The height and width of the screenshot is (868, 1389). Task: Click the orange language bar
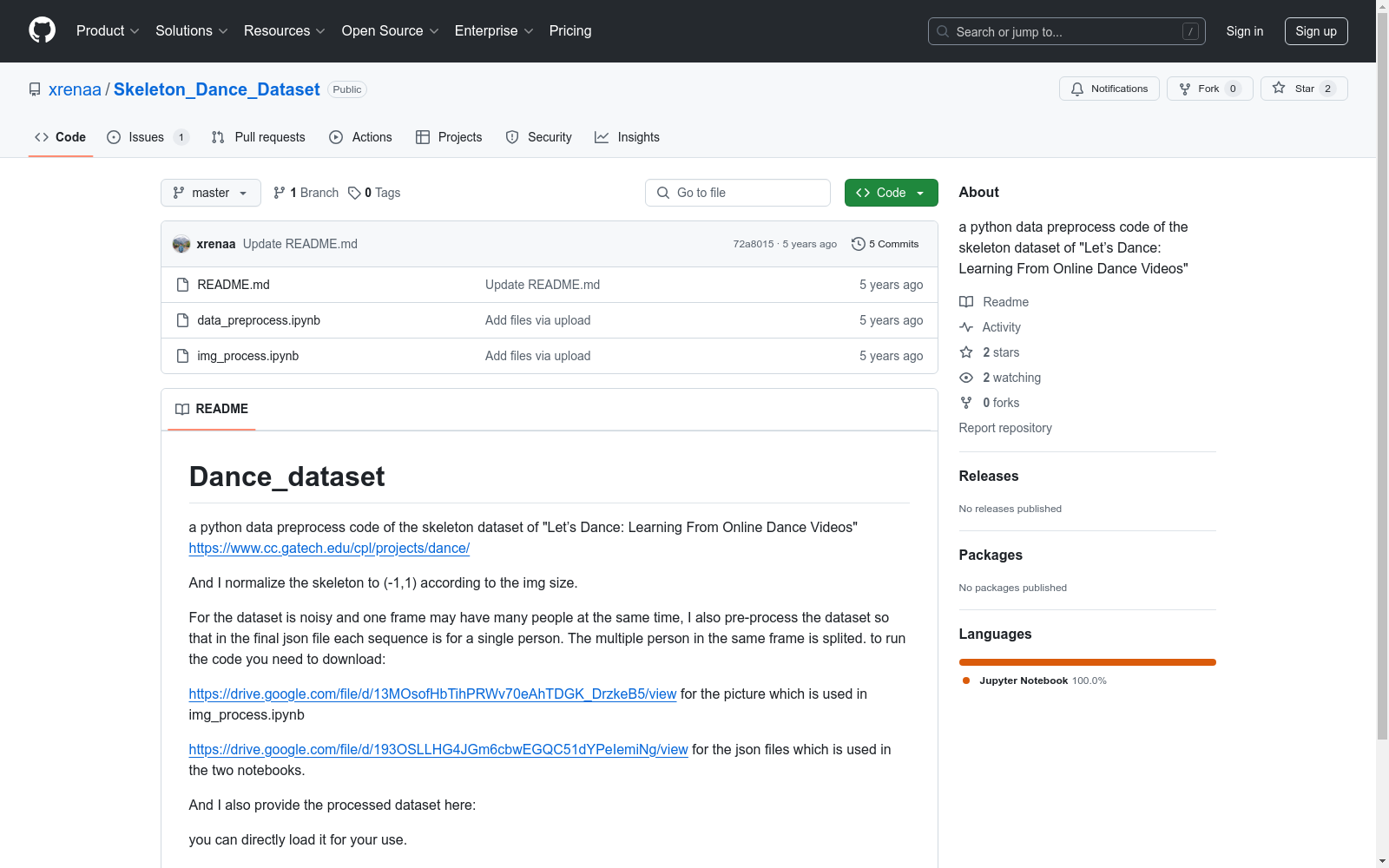(1088, 662)
